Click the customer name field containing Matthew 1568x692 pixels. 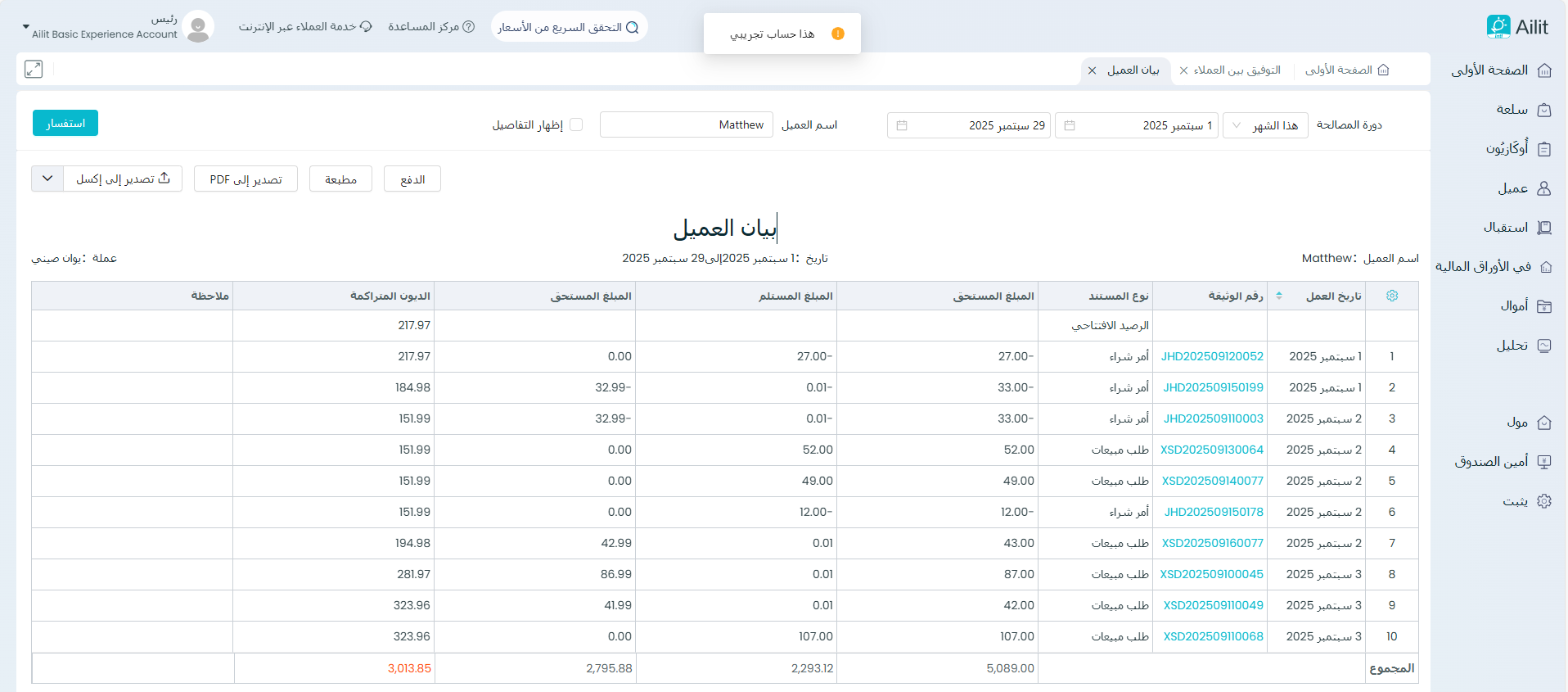686,124
